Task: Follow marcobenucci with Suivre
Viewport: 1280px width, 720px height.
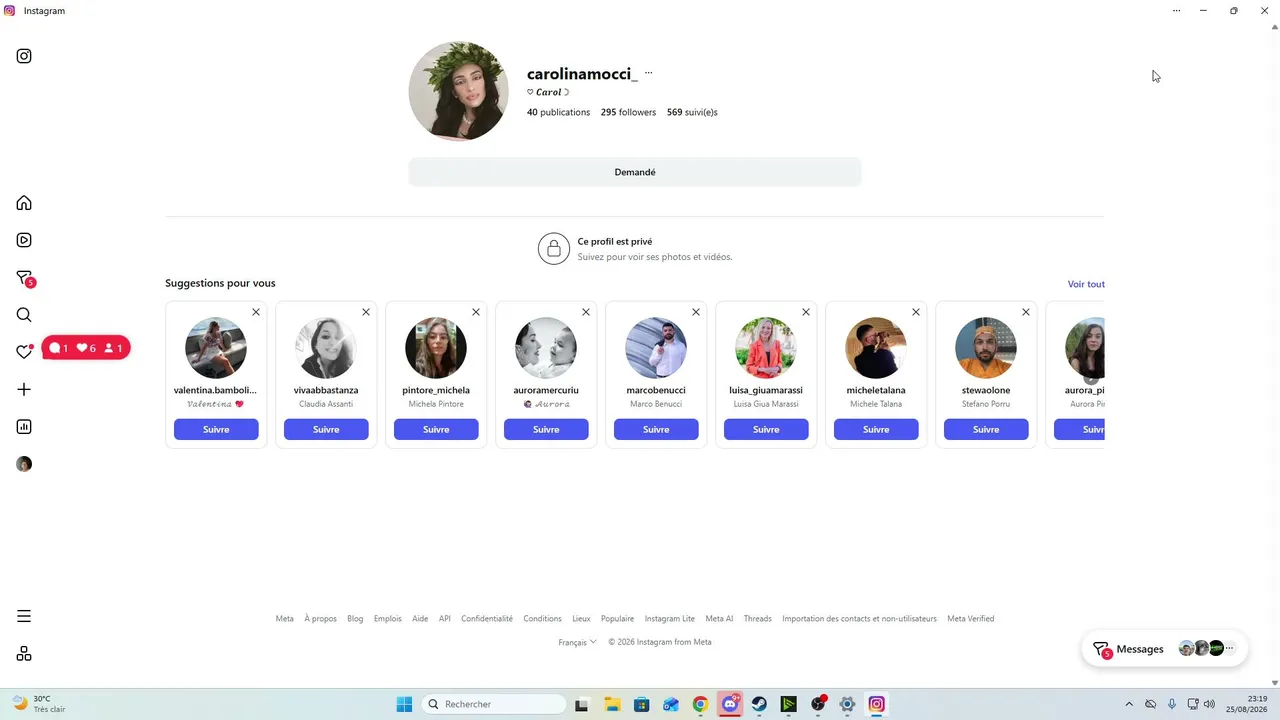Action: click(656, 429)
